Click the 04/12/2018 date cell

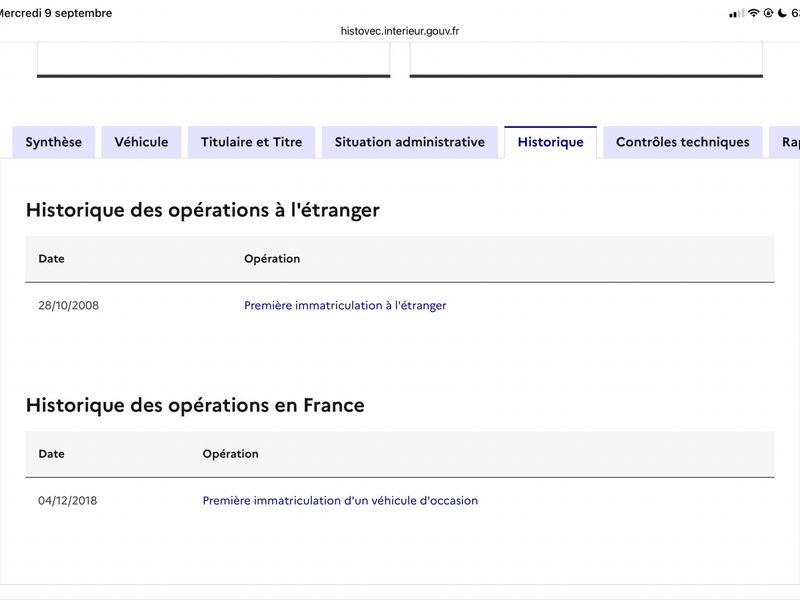[x=67, y=501]
